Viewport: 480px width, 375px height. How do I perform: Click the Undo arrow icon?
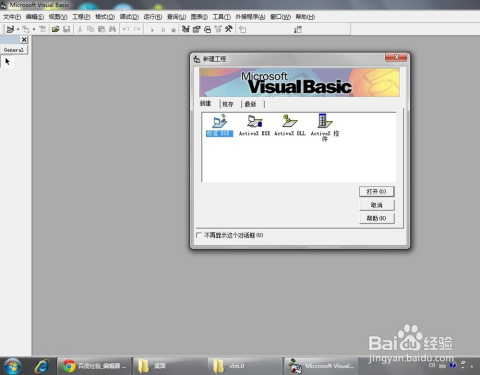pos(126,29)
